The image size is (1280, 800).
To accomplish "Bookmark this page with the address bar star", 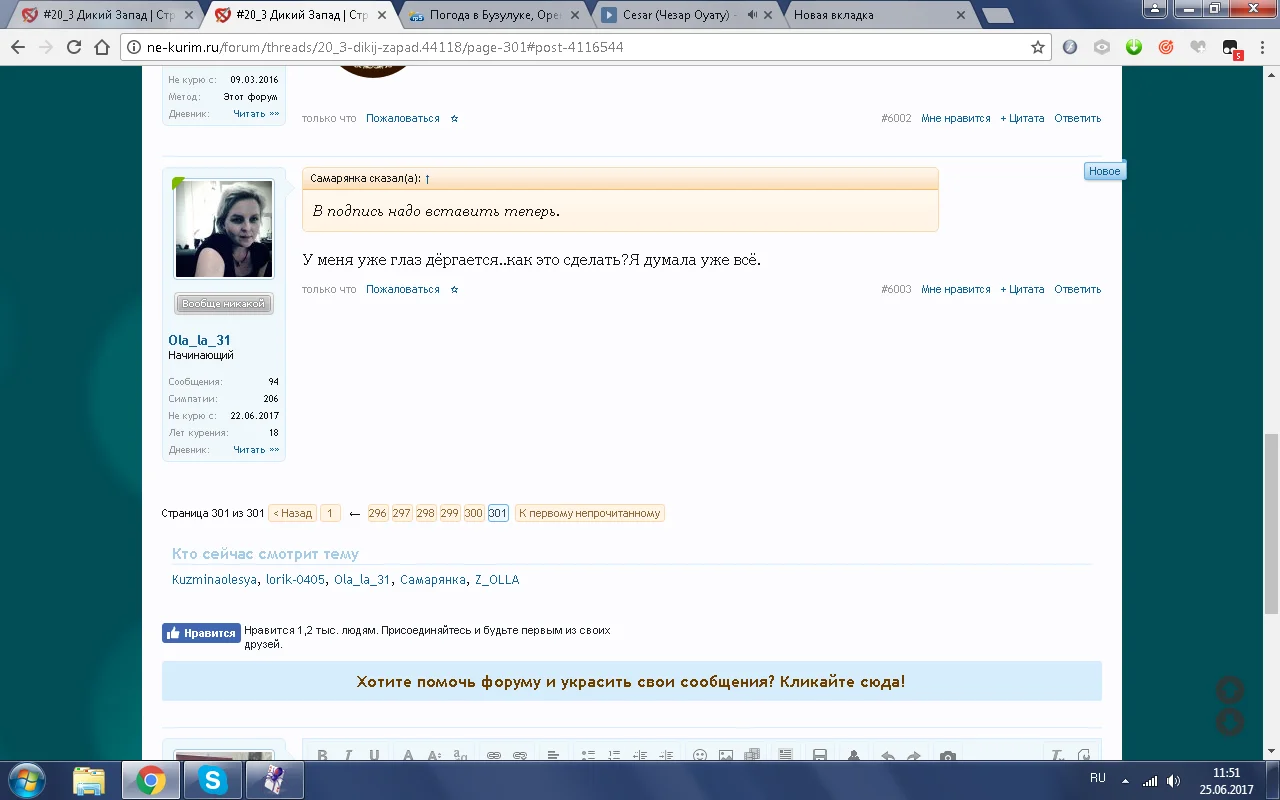I will [x=1038, y=47].
